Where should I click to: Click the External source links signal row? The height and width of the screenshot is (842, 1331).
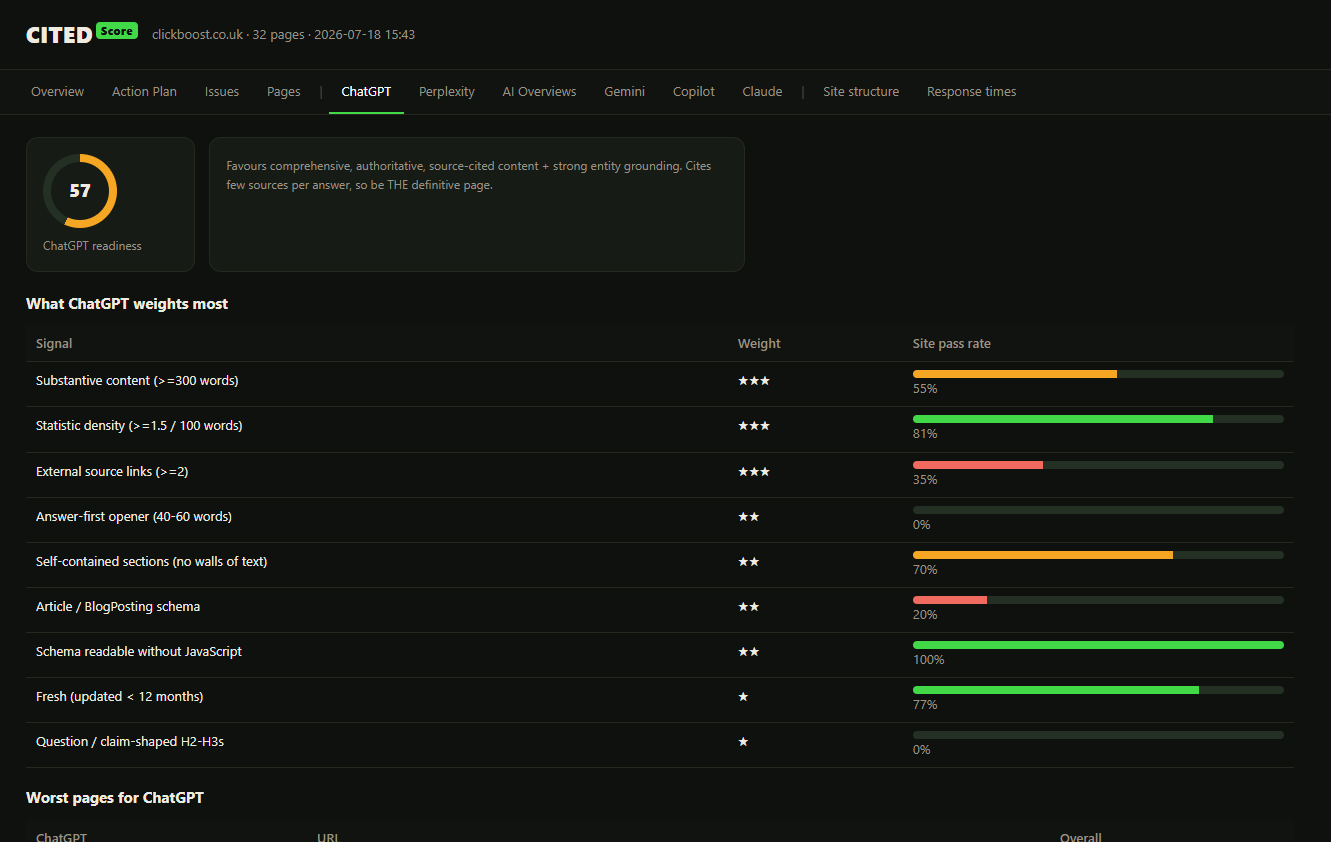(x=660, y=475)
